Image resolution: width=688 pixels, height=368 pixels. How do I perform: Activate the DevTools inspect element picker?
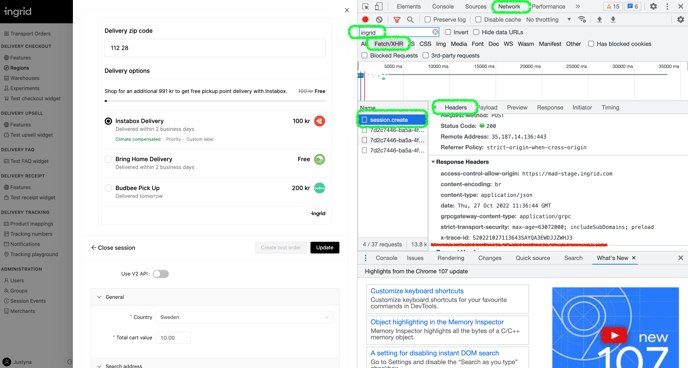click(x=366, y=7)
